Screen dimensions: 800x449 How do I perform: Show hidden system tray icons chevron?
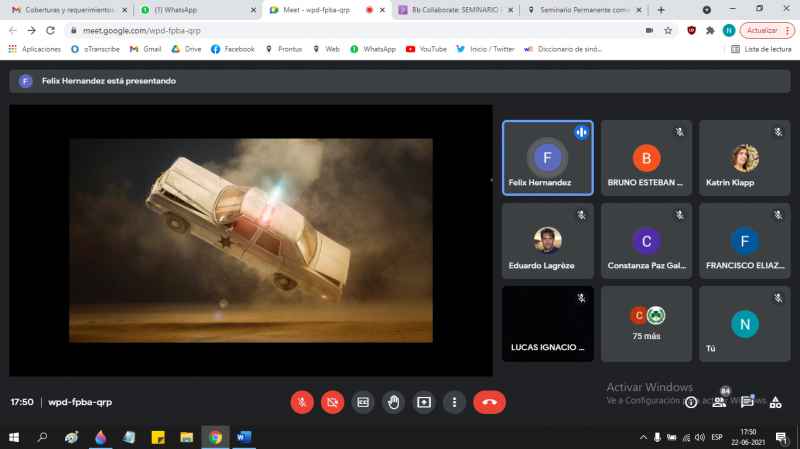click(x=643, y=437)
